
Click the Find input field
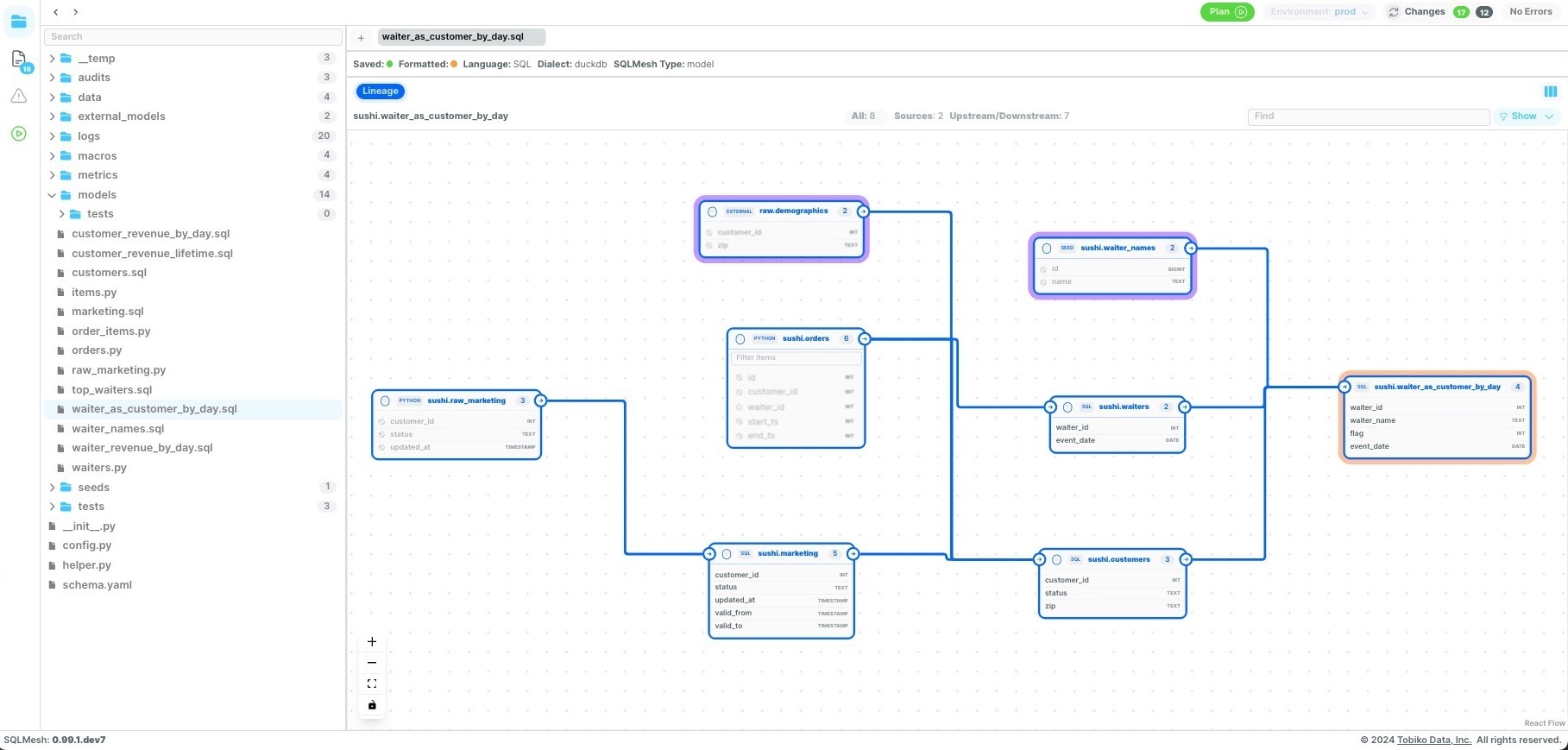point(1369,117)
